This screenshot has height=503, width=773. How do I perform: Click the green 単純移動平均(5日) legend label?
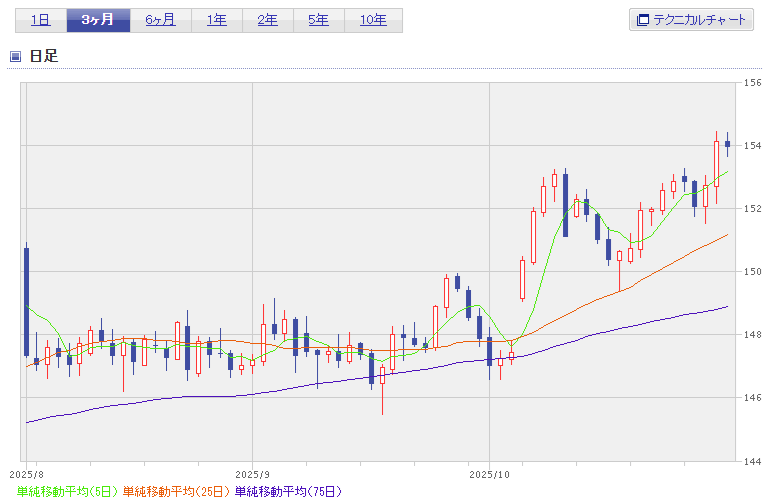pos(68,491)
